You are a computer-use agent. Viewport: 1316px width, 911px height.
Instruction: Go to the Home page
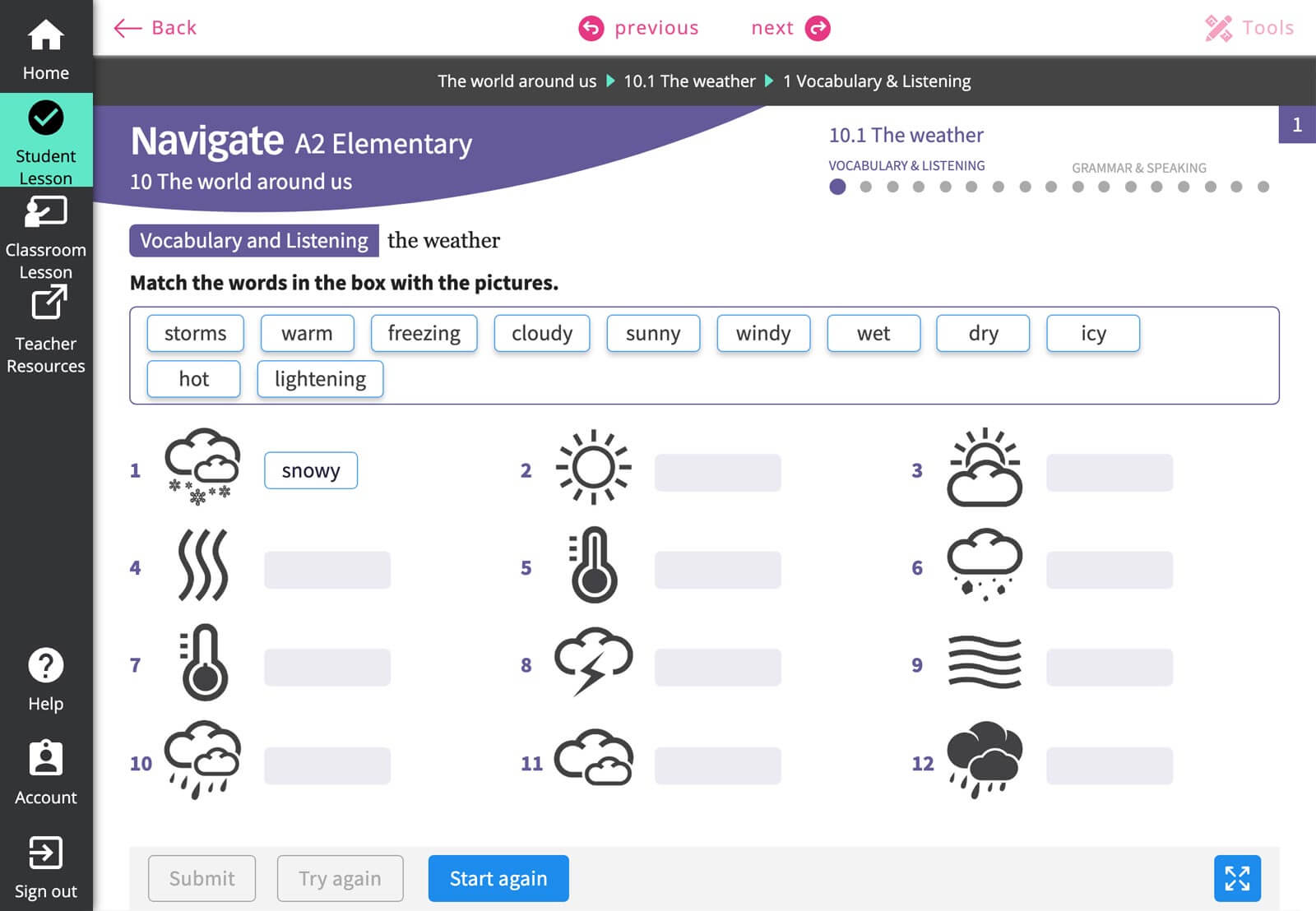[x=46, y=49]
